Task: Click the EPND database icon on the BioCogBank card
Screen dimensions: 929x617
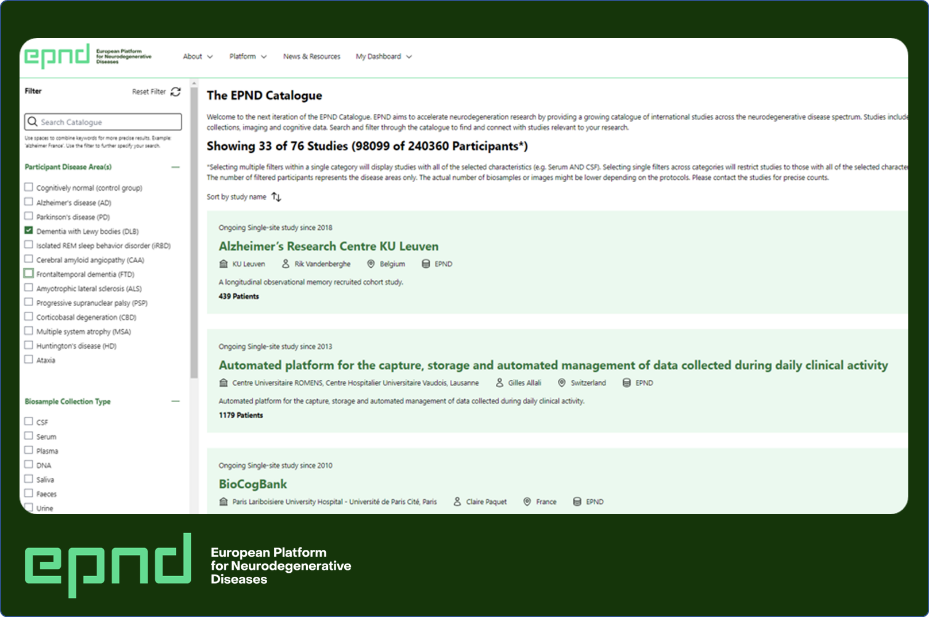Action: point(576,502)
